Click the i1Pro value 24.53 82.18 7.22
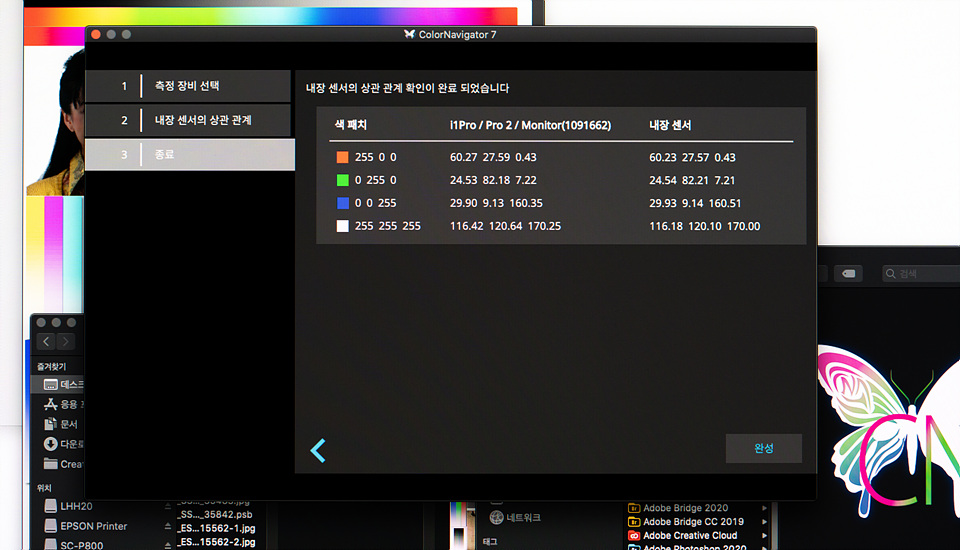Viewport: 960px width, 550px height. pos(493,180)
